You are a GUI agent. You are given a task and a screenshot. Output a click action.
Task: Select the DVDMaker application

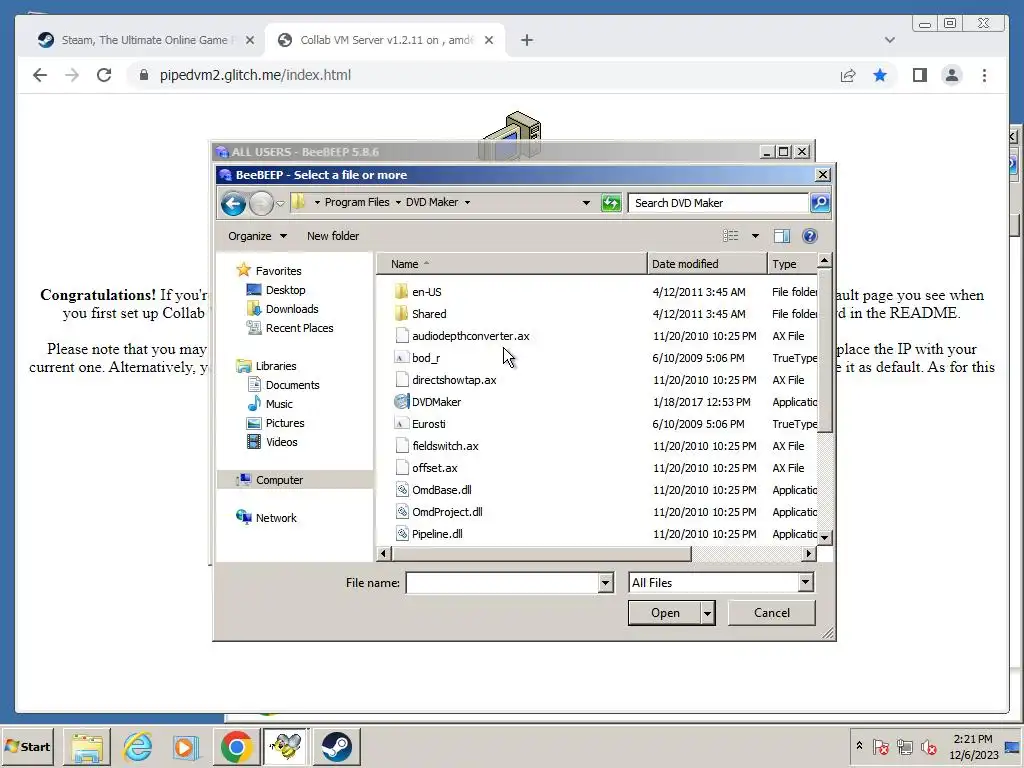coord(436,402)
